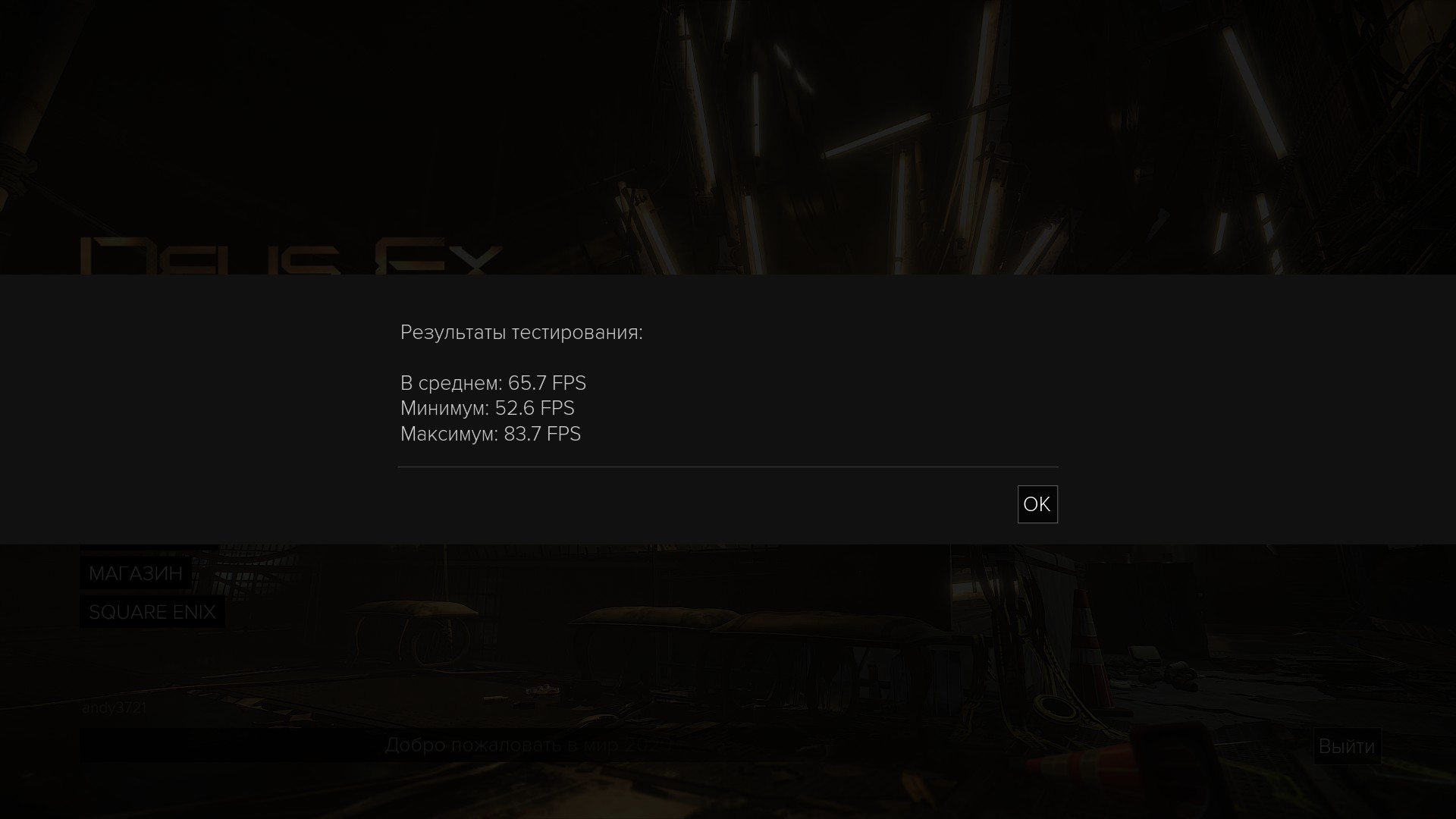Click the 83.7 FPS maximum value
Screen dimensions: 1456x819
pyautogui.click(x=542, y=434)
